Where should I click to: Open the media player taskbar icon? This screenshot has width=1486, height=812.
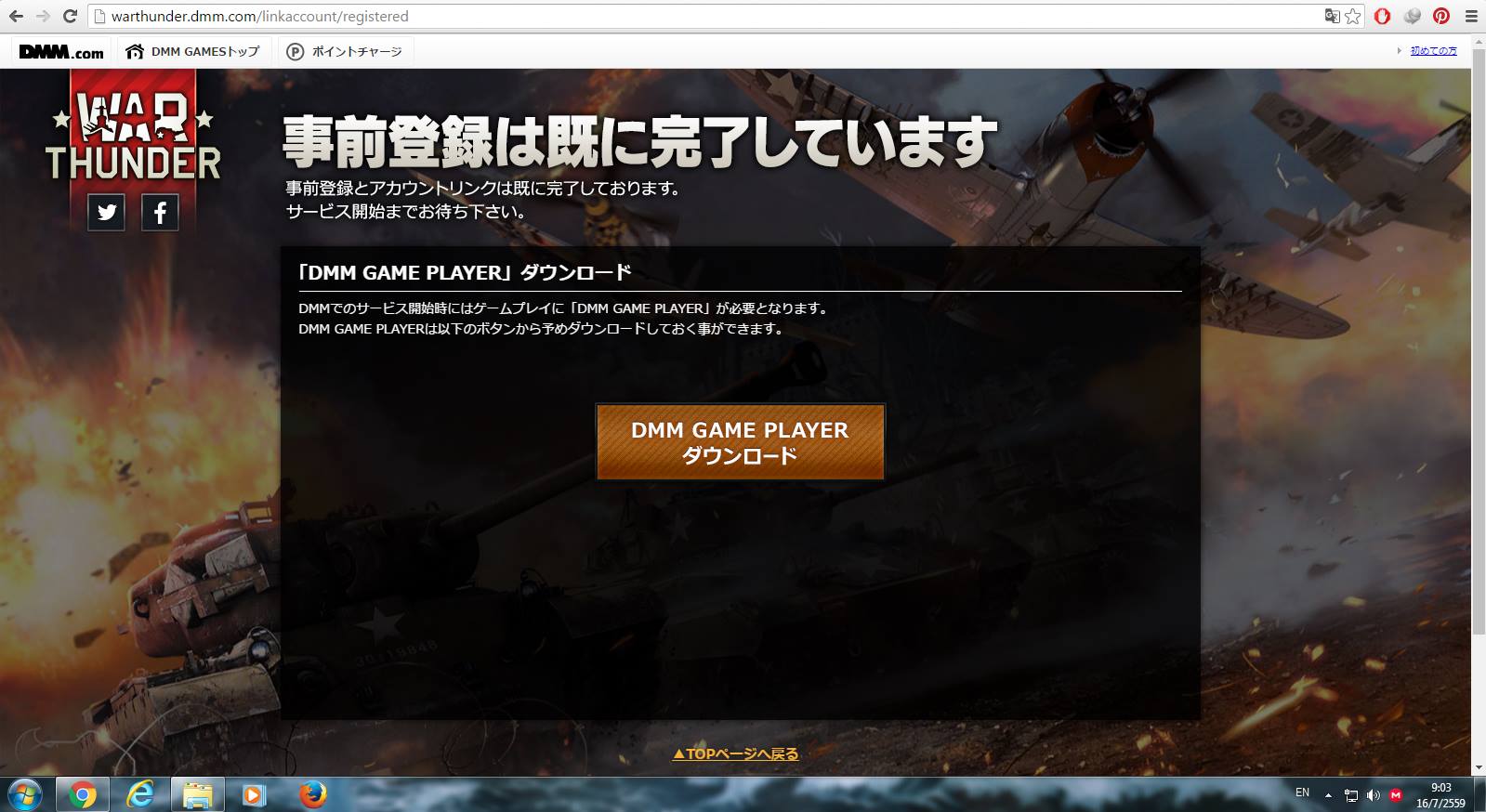[253, 795]
